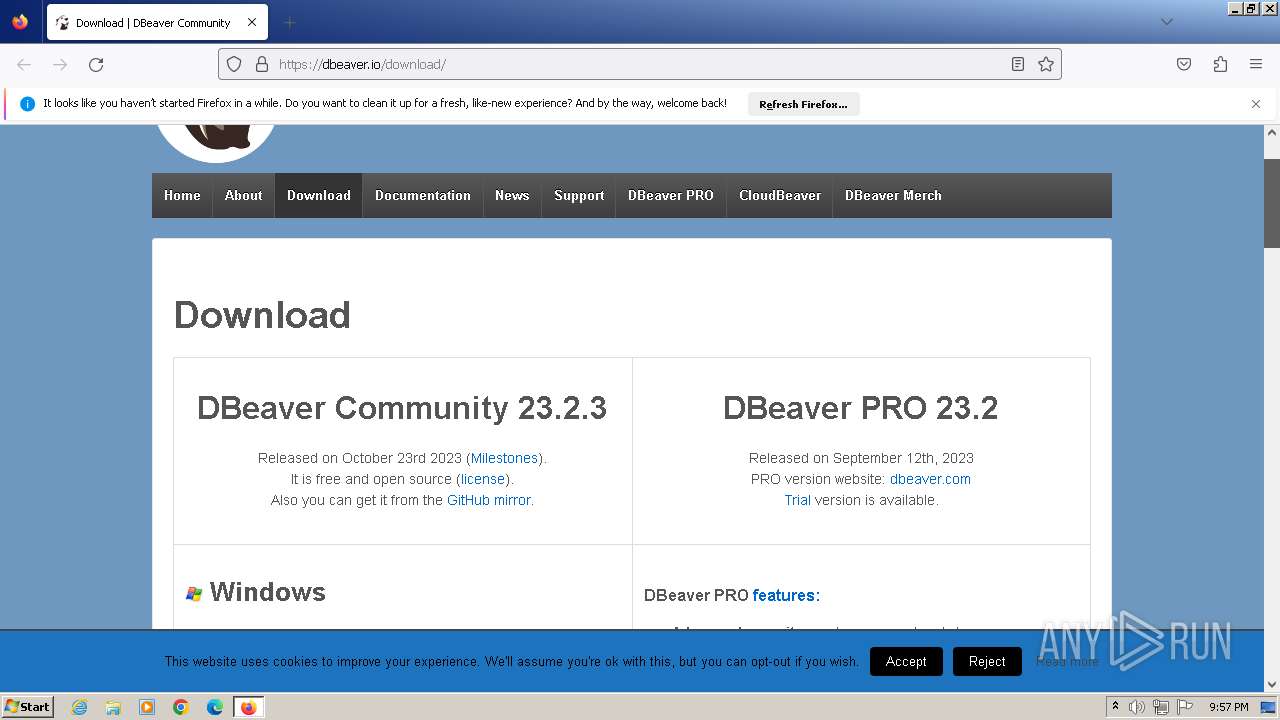View site security padlock info
Image resolution: width=1280 pixels, height=720 pixels.
tap(262, 64)
